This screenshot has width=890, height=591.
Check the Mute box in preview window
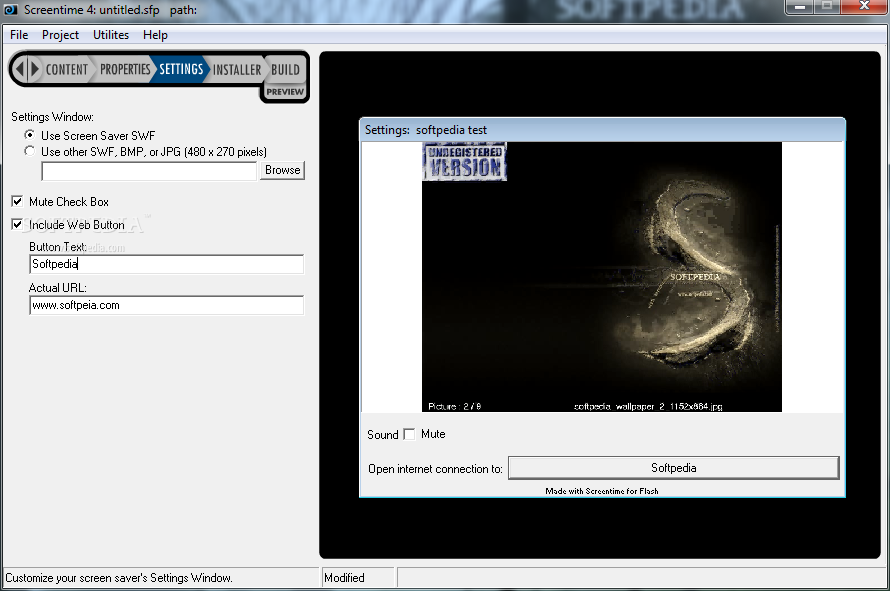(x=409, y=434)
